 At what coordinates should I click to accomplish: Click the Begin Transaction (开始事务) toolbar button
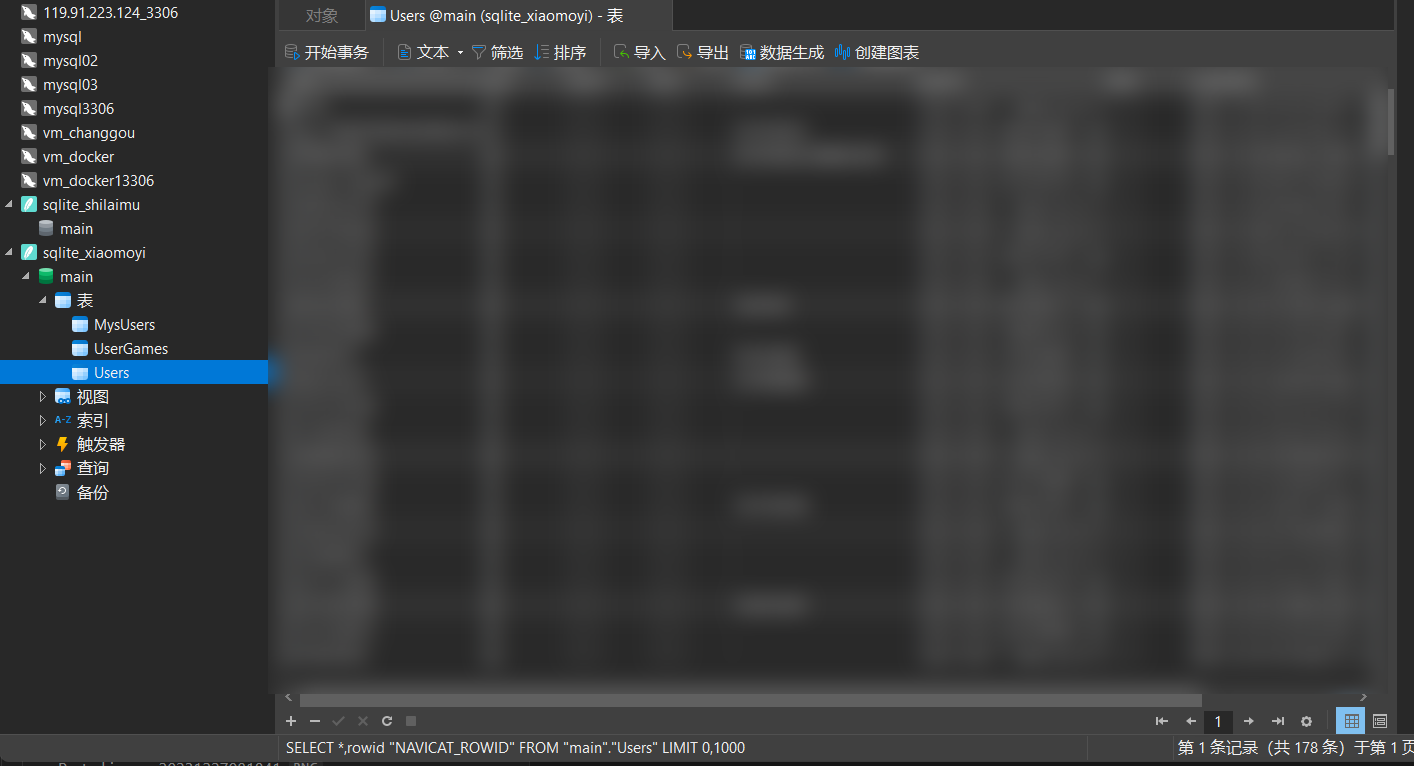[x=327, y=53]
